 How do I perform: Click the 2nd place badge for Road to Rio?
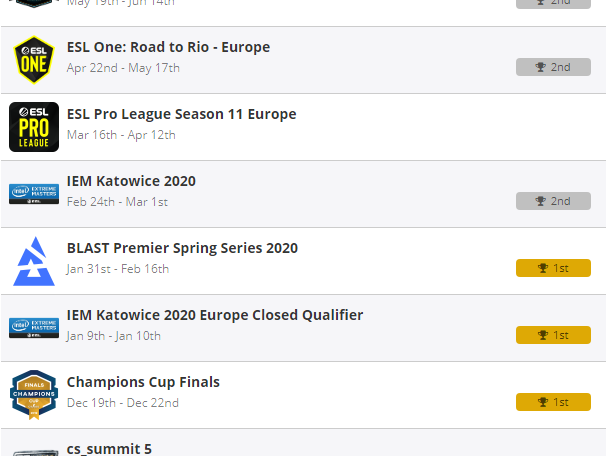[x=553, y=67]
